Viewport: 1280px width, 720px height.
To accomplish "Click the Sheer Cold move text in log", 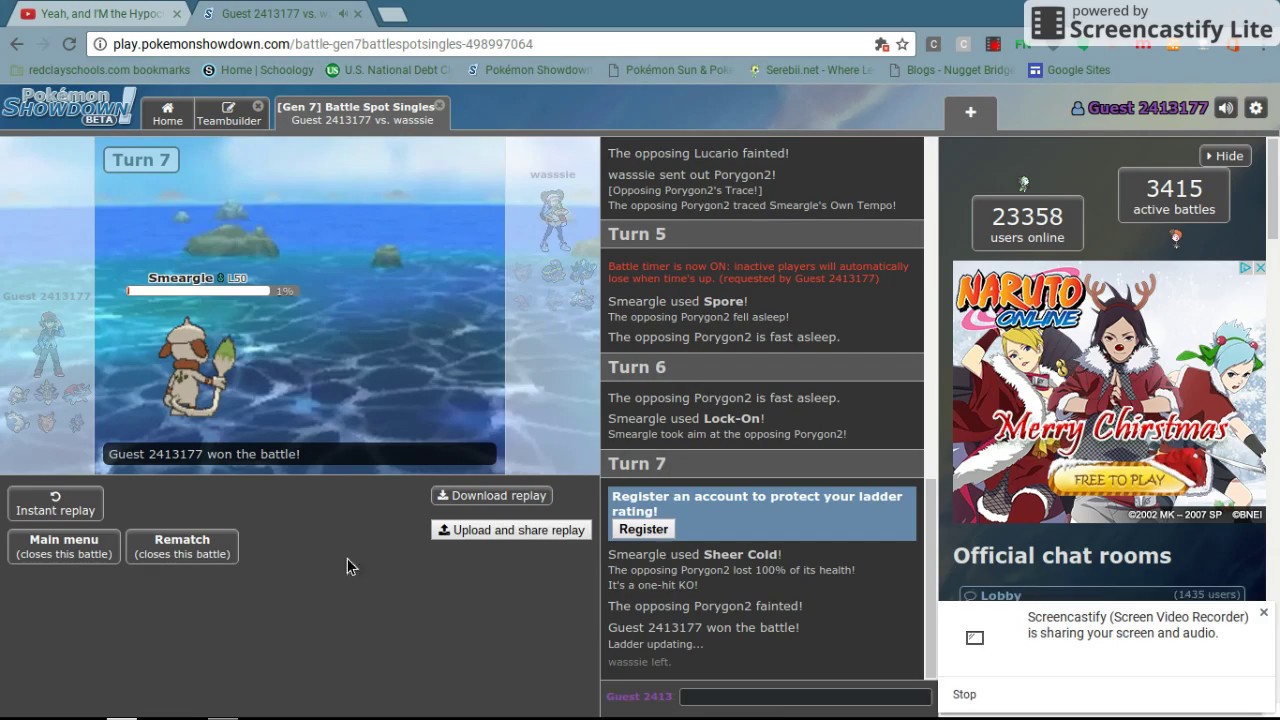I will 740,554.
